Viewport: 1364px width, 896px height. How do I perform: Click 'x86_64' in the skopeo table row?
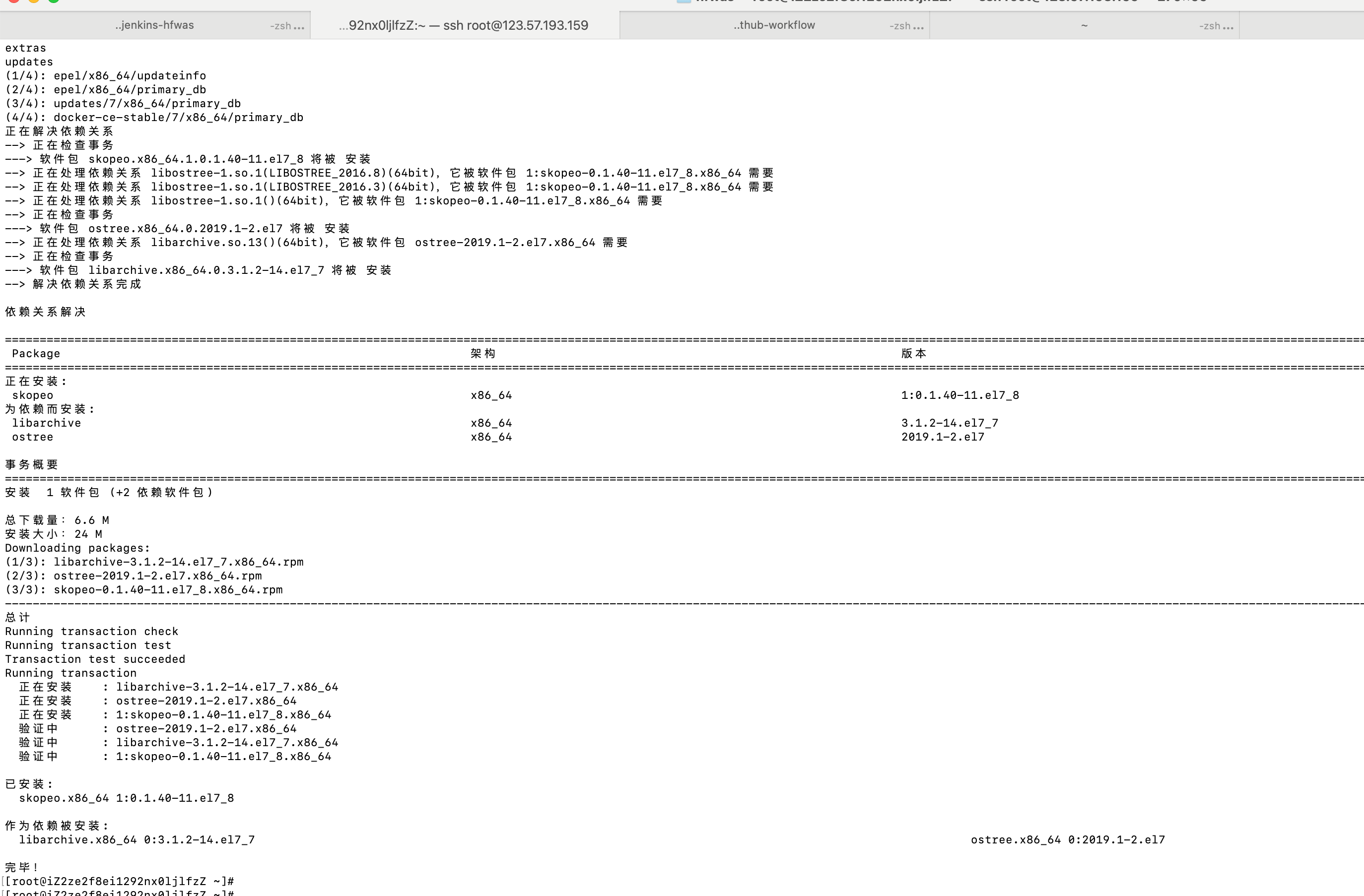point(491,395)
